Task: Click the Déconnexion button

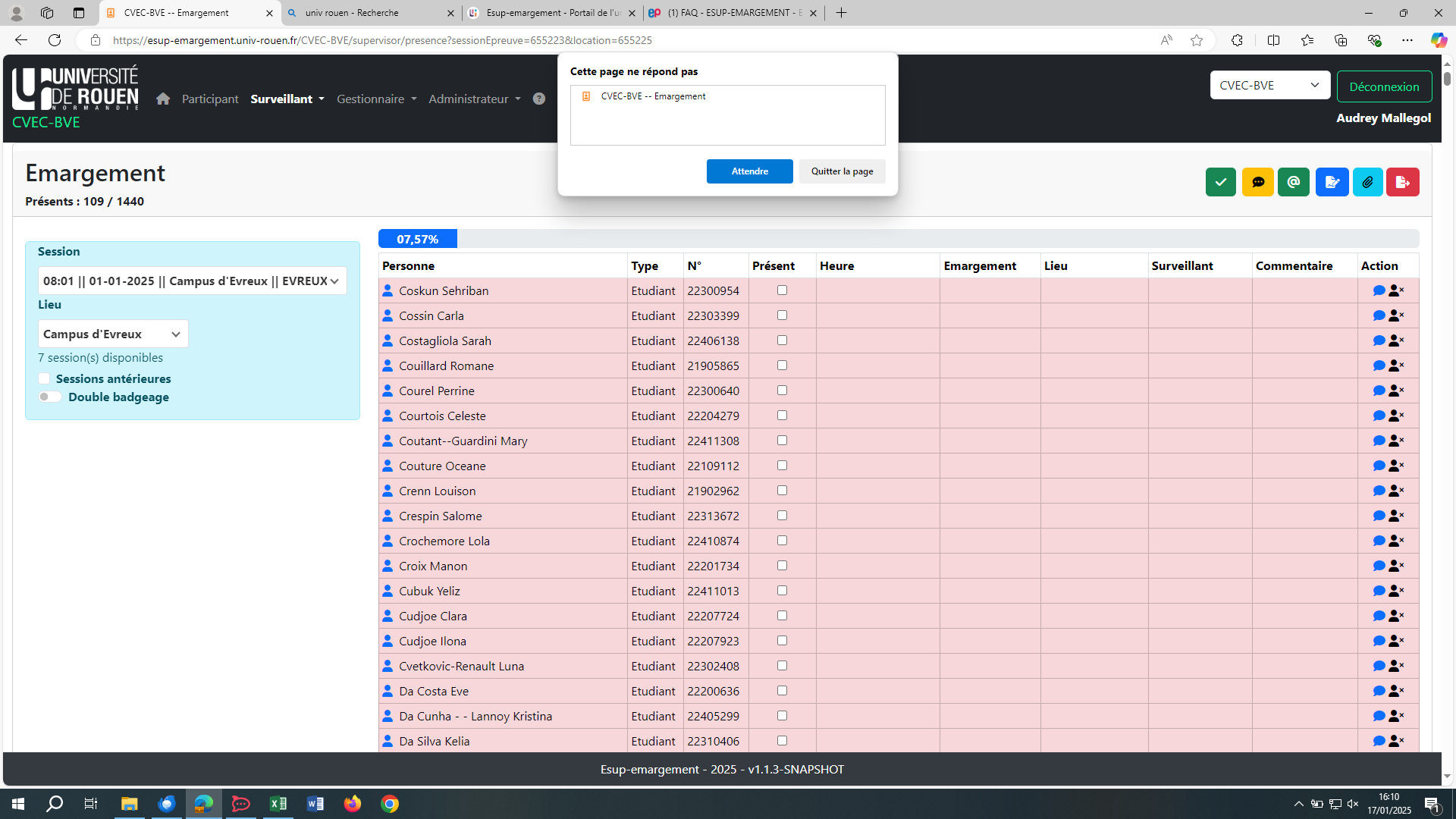Action: tap(1384, 86)
